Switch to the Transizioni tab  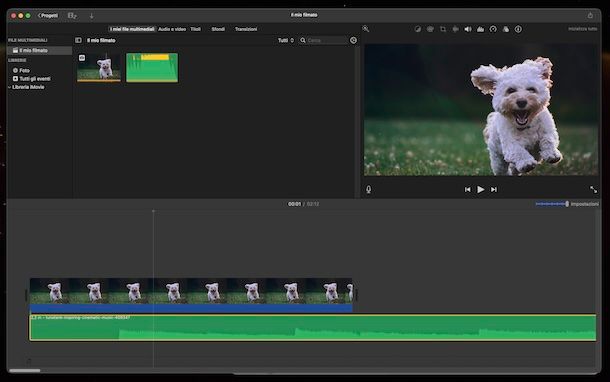point(246,29)
